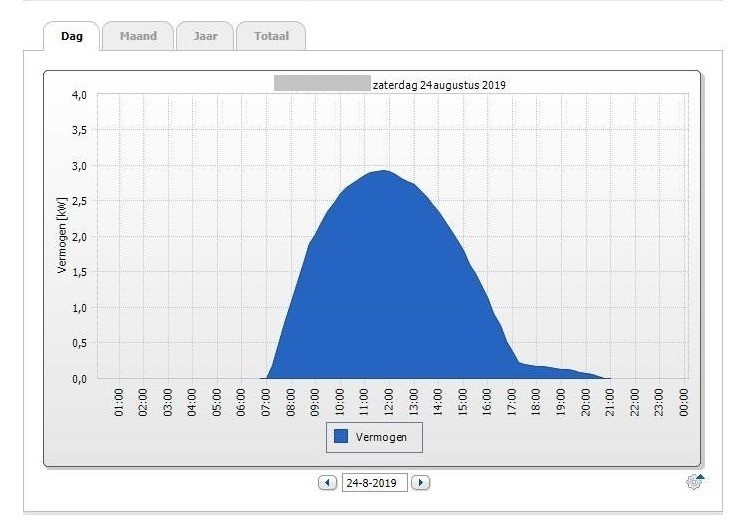This screenshot has height=523, width=737.
Task: Go to the previous day with left arrow
Action: [327, 483]
